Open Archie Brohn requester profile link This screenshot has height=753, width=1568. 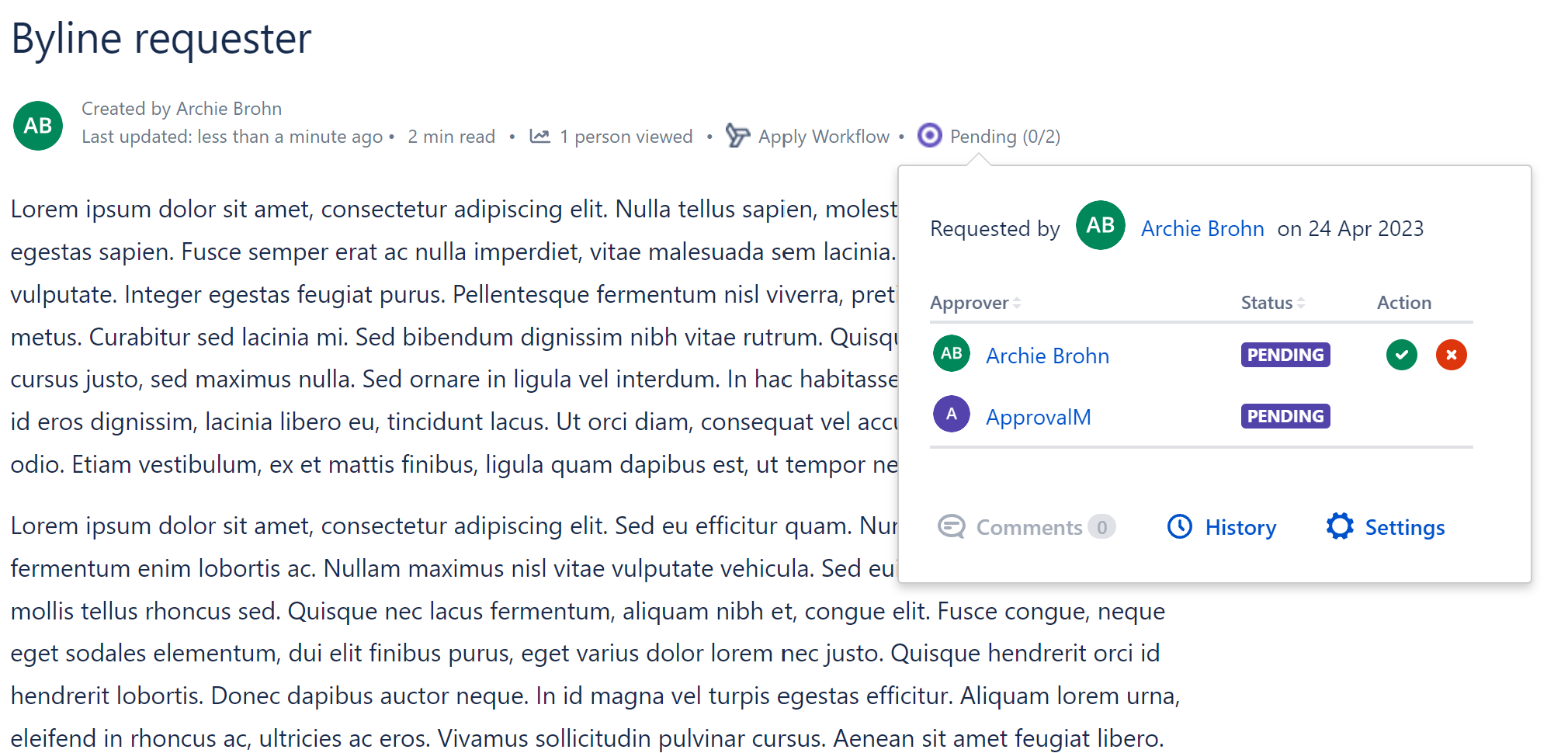[x=1202, y=229]
